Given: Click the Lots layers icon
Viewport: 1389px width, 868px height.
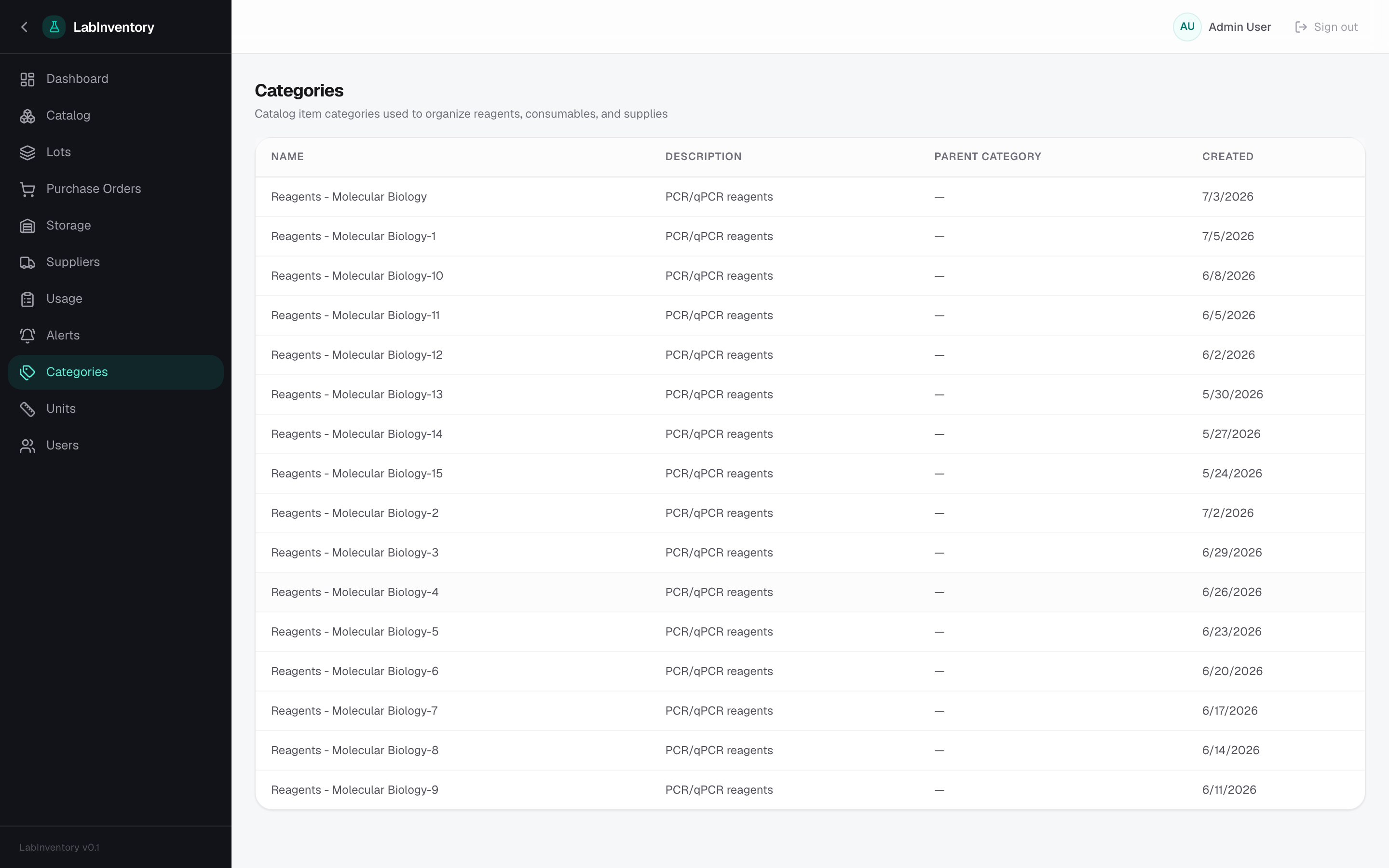Looking at the screenshot, I should [x=27, y=153].
